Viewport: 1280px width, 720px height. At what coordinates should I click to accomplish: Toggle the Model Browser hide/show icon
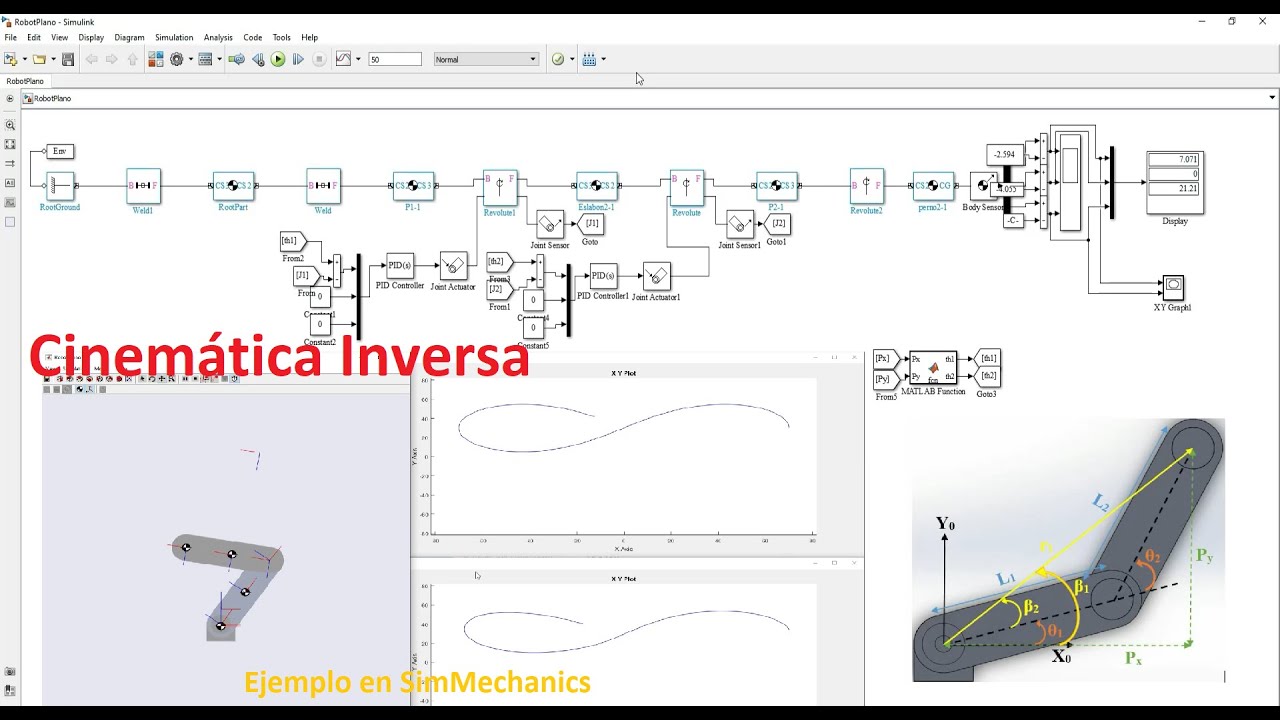pos(10,98)
